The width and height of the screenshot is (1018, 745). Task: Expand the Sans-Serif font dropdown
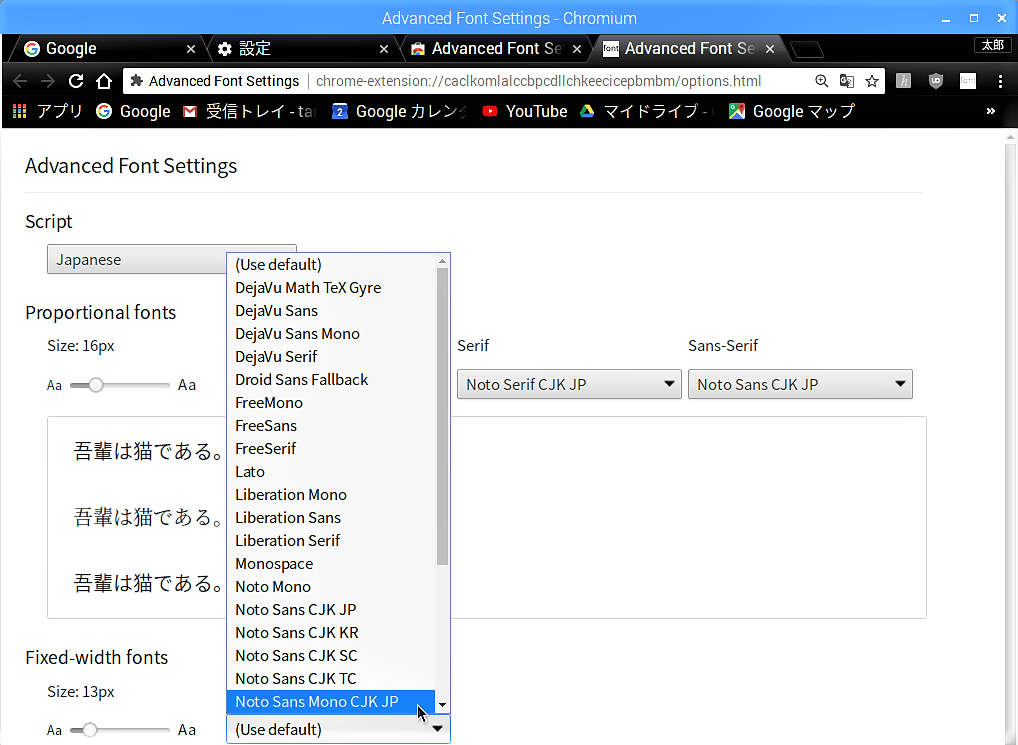(800, 384)
